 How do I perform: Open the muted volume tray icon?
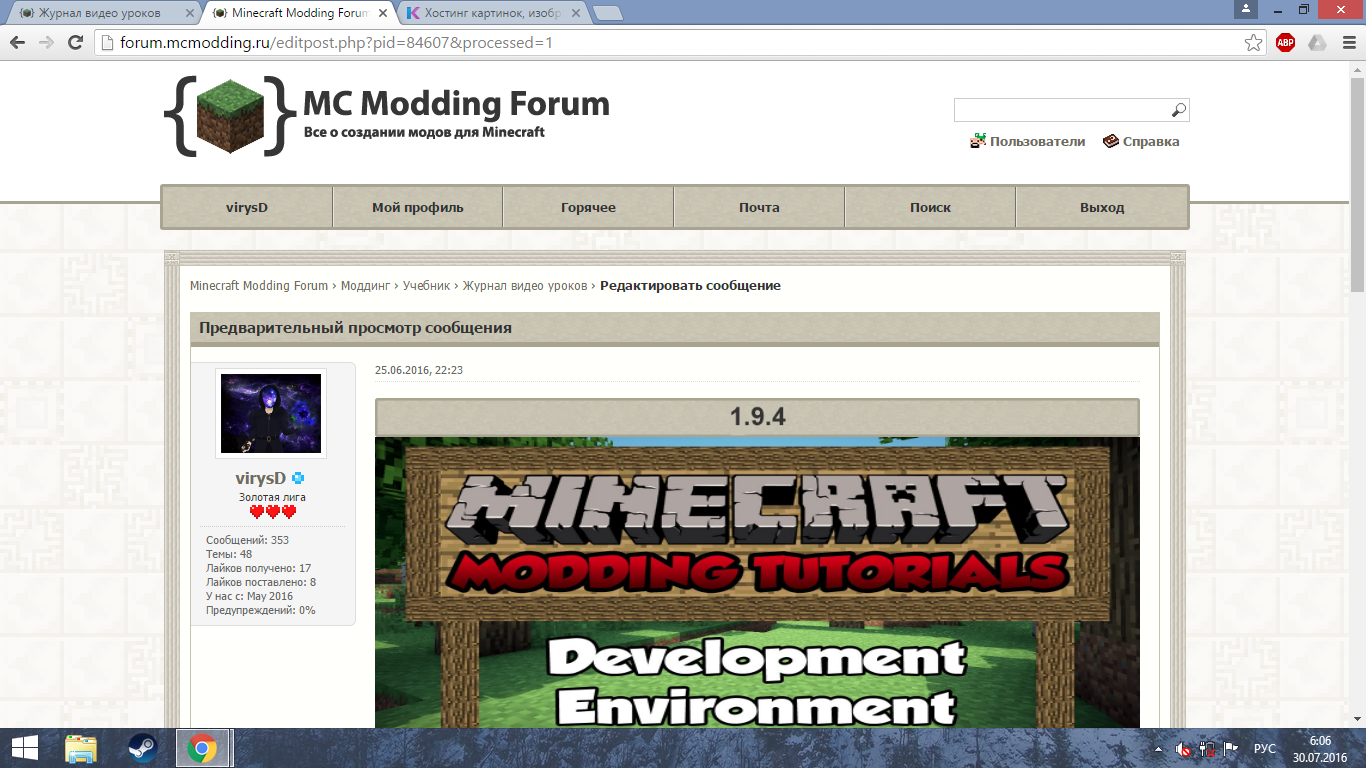(x=1183, y=748)
